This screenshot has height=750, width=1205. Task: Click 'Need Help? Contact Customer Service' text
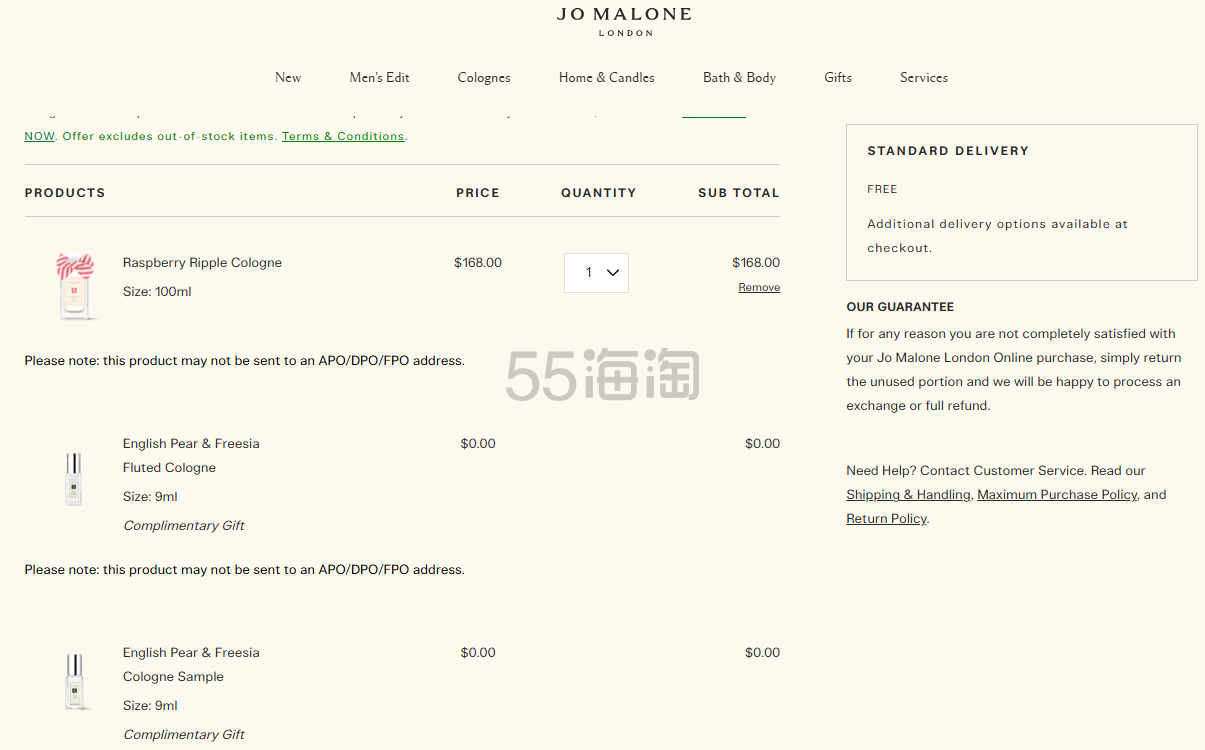point(966,471)
